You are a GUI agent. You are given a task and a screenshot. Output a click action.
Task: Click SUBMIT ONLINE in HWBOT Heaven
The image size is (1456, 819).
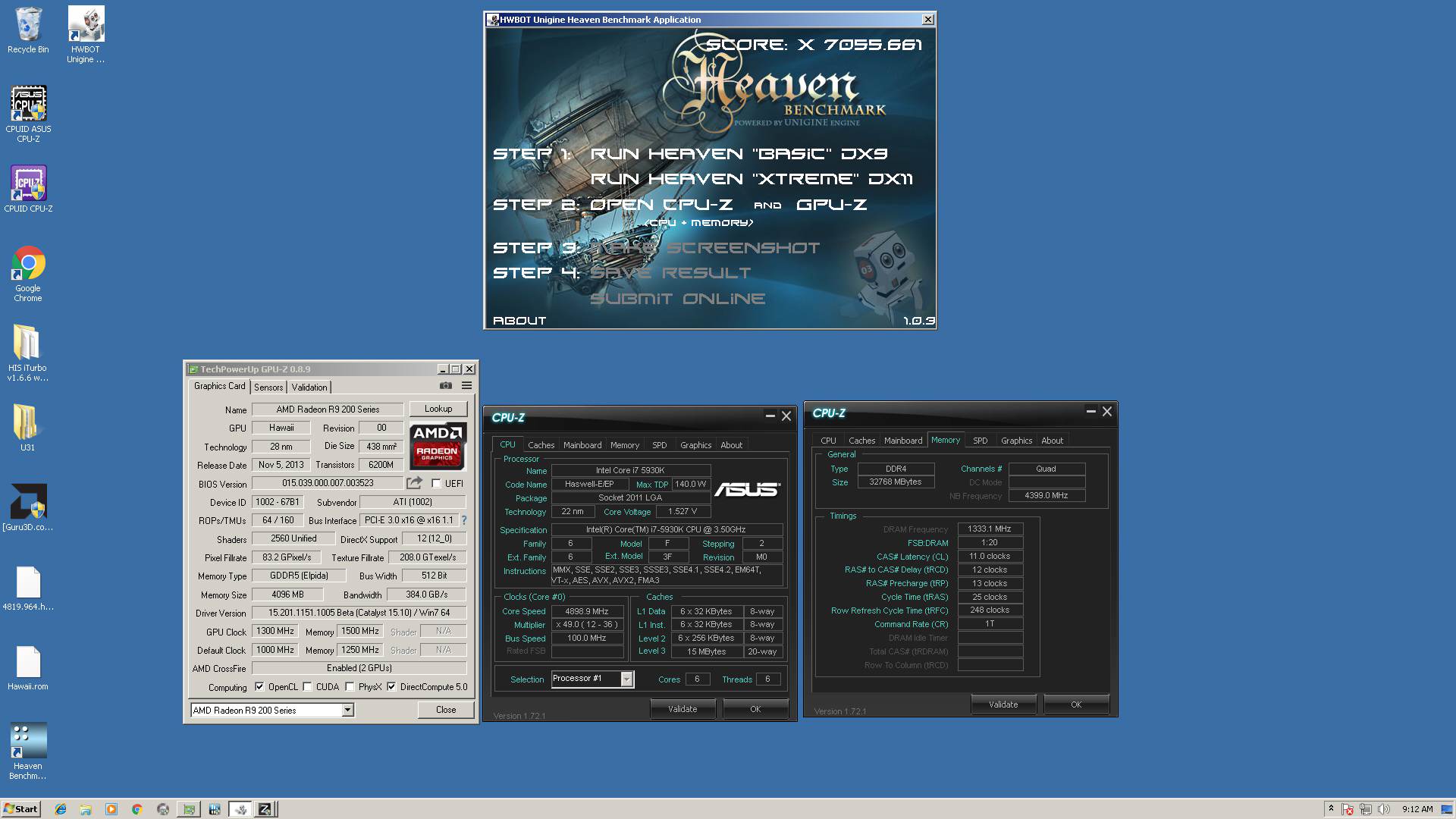pyautogui.click(x=677, y=299)
